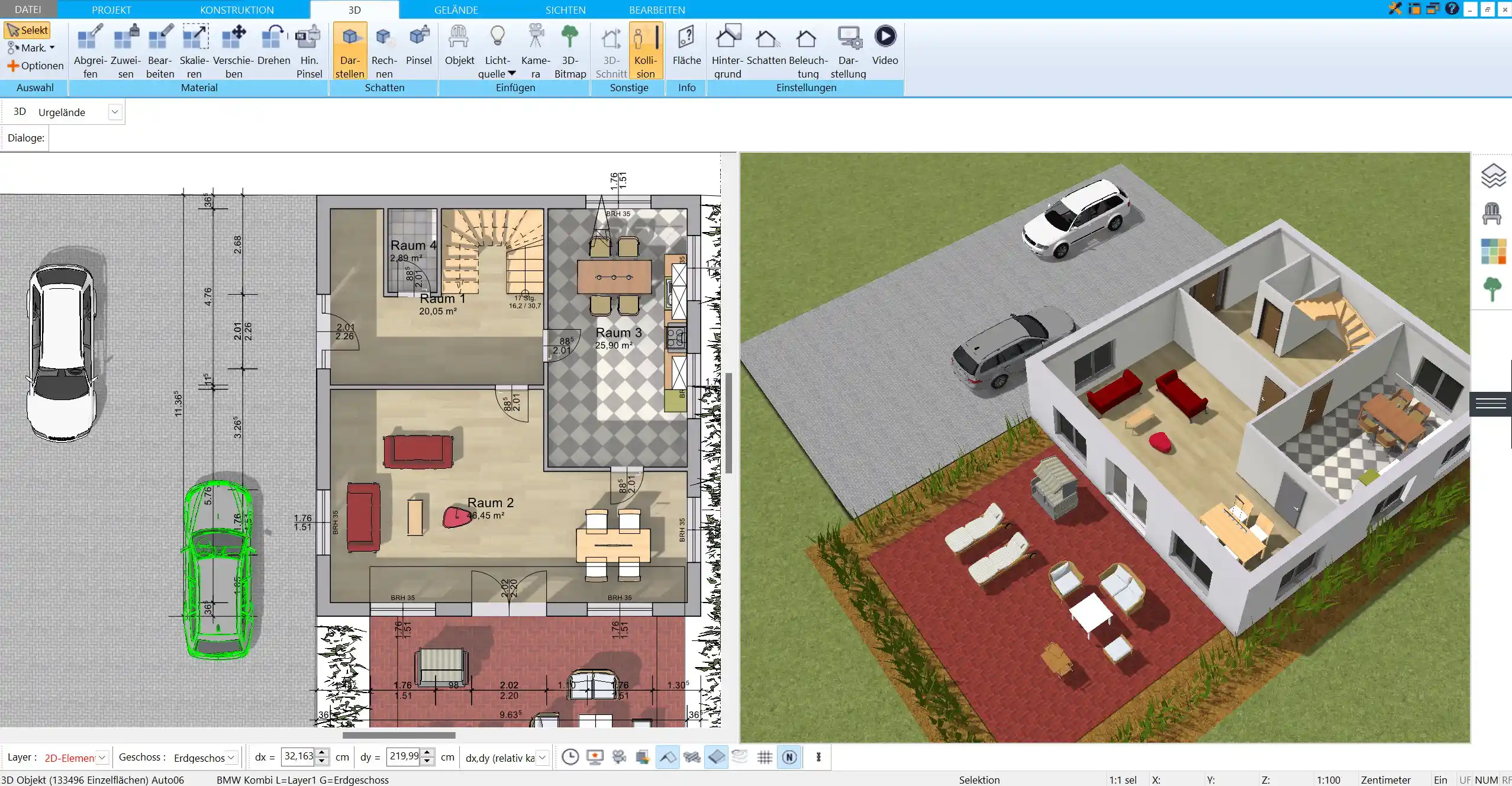Click the stacked colored layers icon

(x=643, y=757)
